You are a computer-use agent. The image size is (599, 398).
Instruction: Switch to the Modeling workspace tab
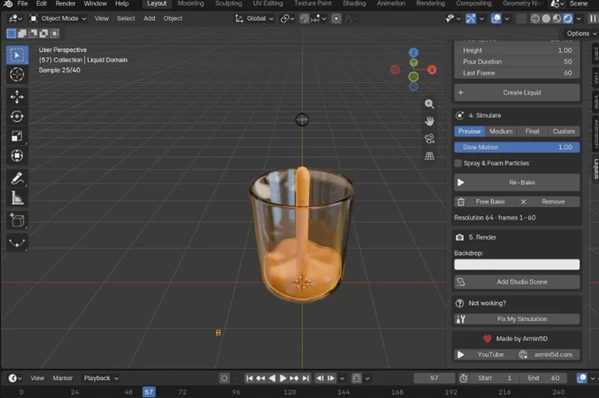pyautogui.click(x=191, y=3)
